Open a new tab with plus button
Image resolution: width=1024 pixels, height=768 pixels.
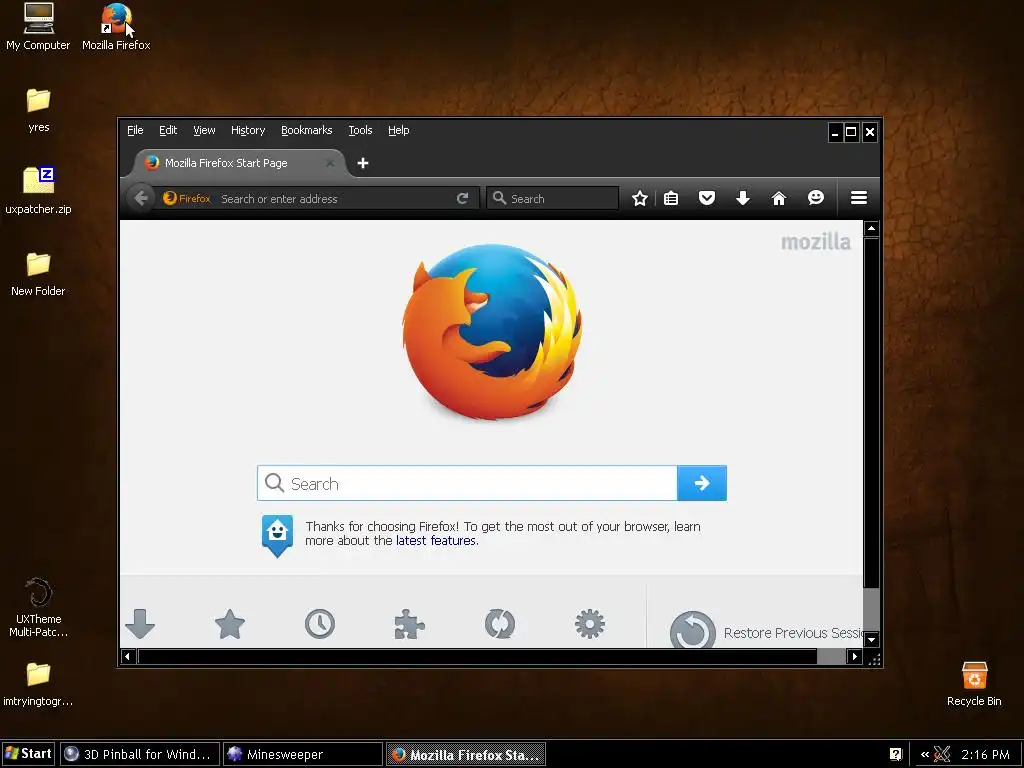363,163
